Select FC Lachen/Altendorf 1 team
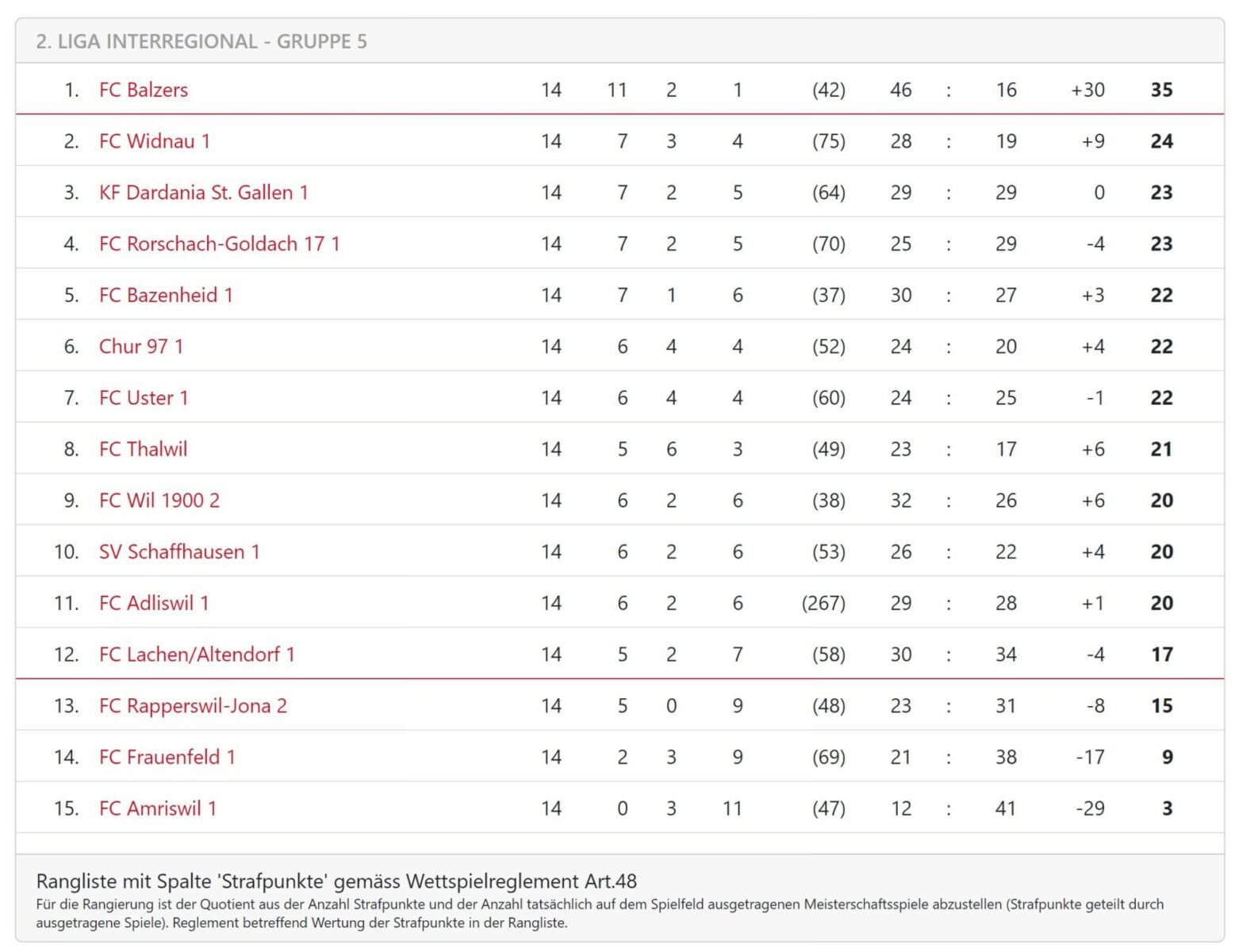The image size is (1239, 952). 197,654
